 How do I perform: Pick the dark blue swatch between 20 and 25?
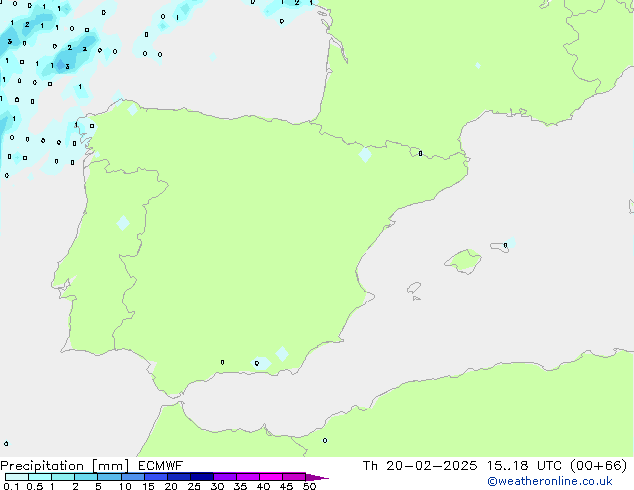(179, 477)
